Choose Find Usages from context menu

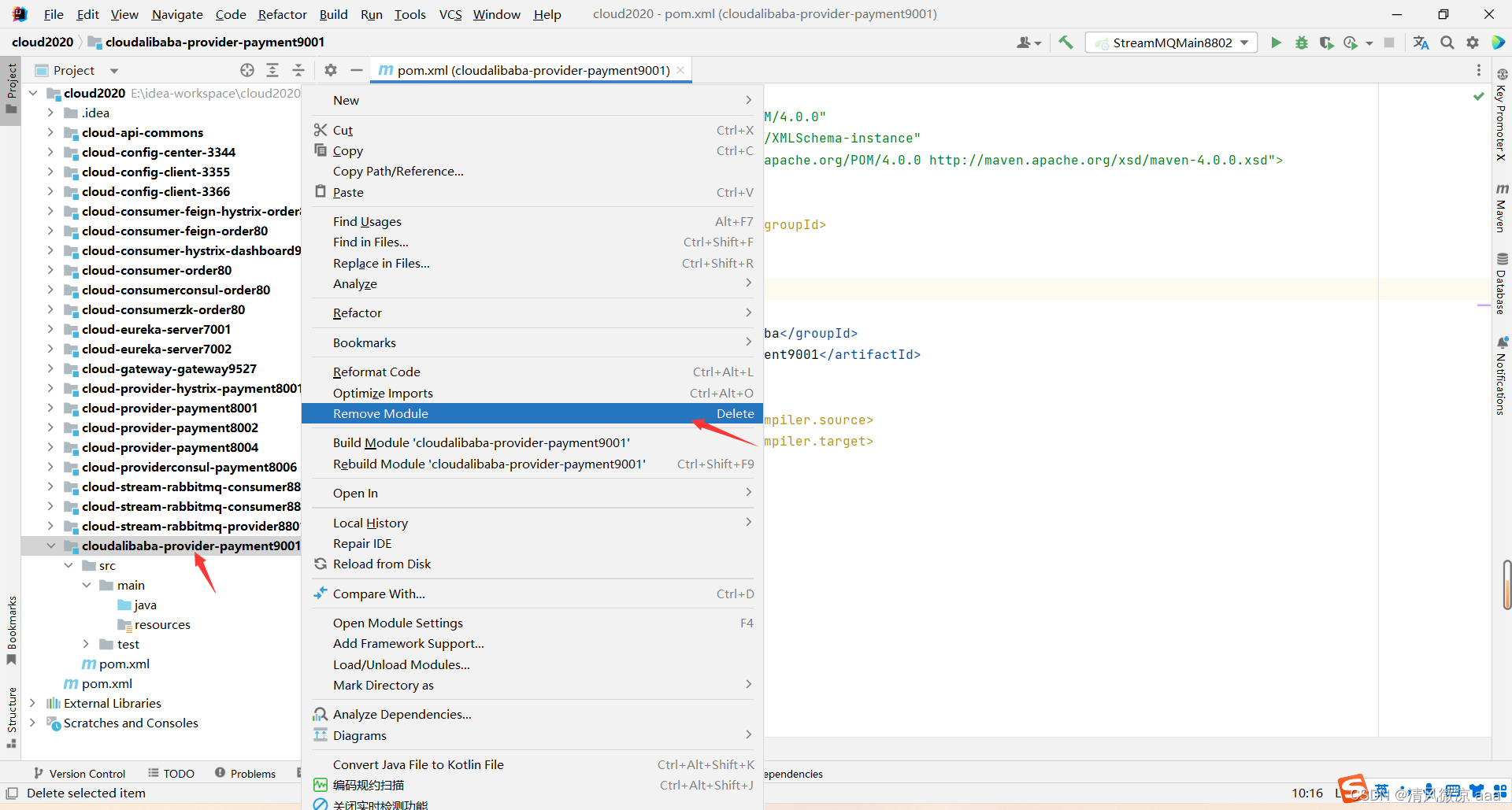pos(532,221)
